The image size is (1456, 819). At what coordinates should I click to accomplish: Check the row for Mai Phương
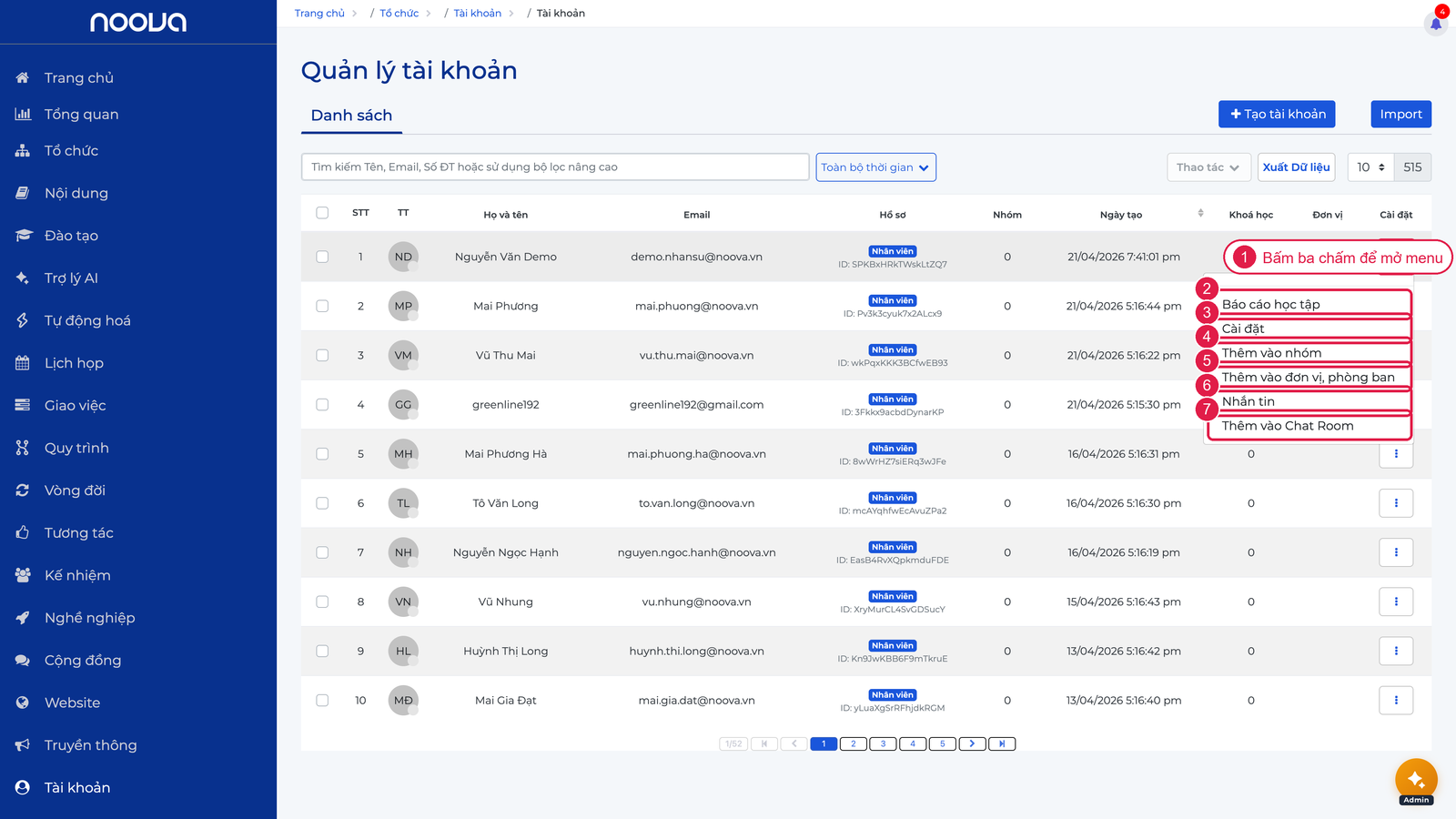click(322, 306)
